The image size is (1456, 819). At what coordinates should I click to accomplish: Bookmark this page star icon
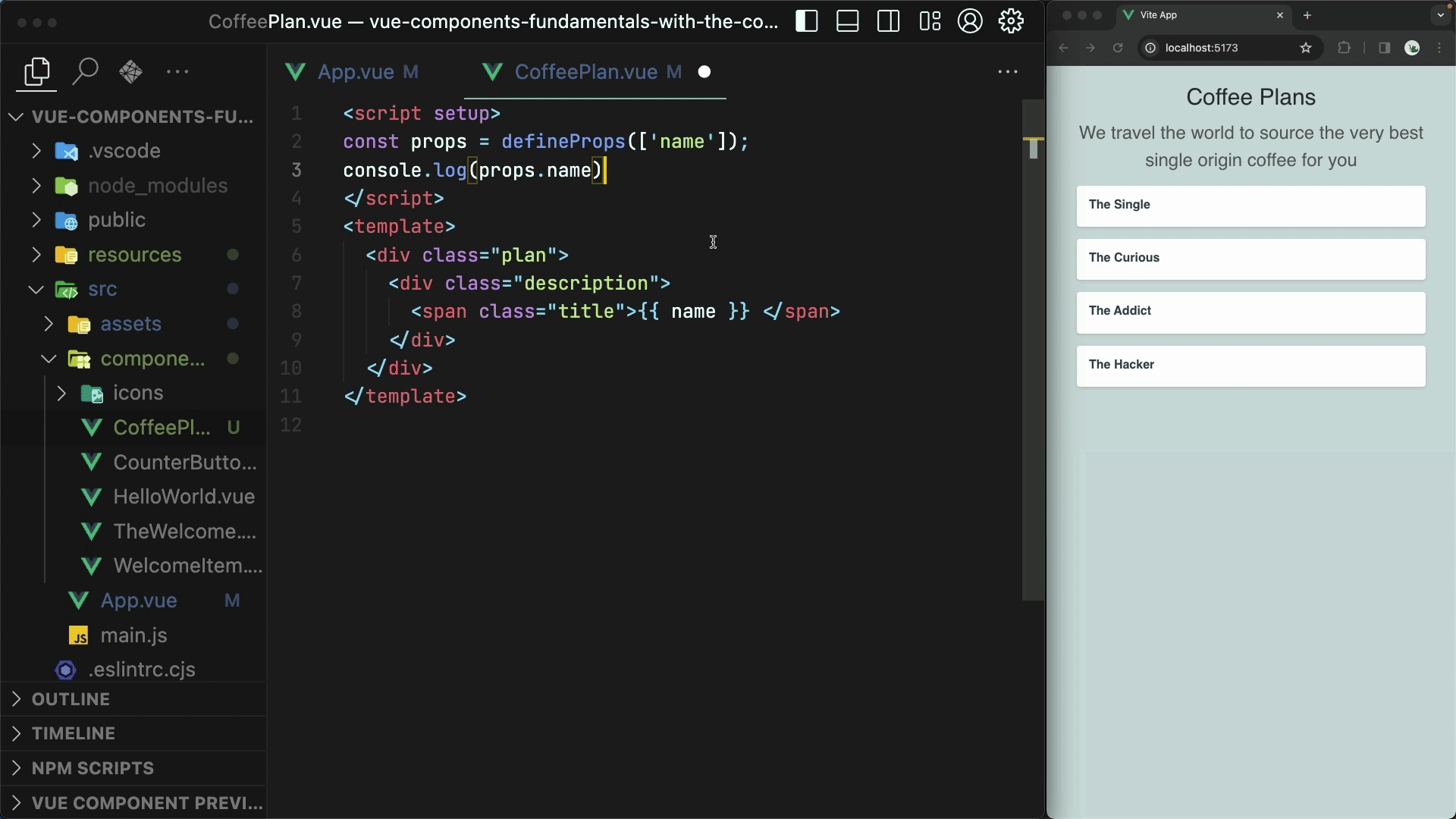click(x=1306, y=48)
